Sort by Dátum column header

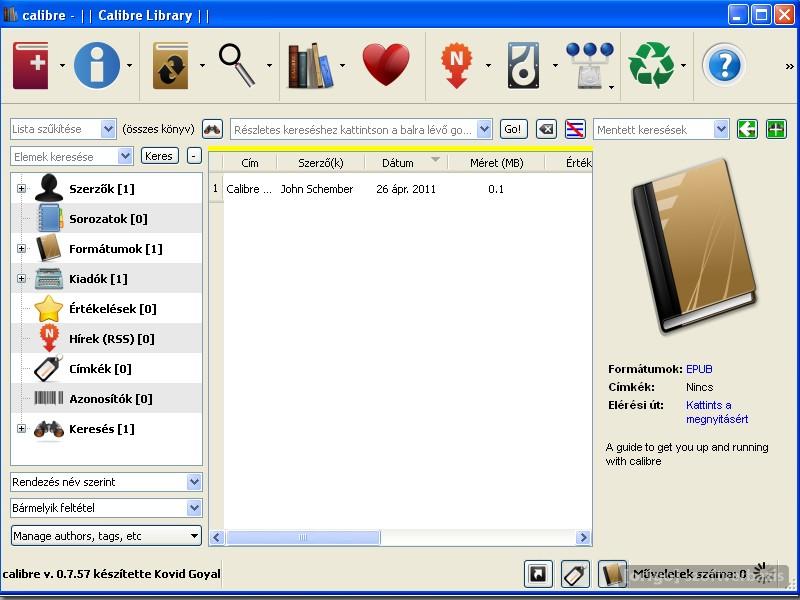pos(406,163)
